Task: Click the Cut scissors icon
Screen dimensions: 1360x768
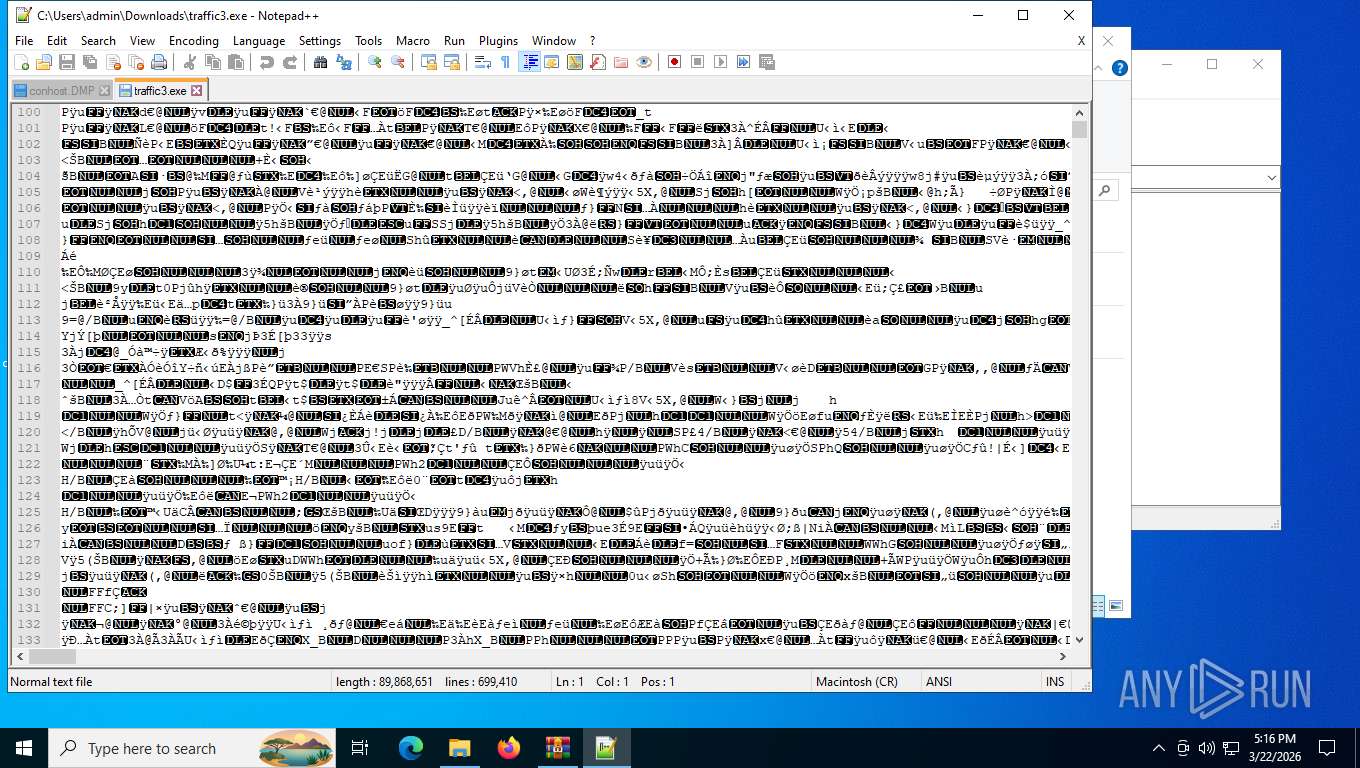Action: 189,62
